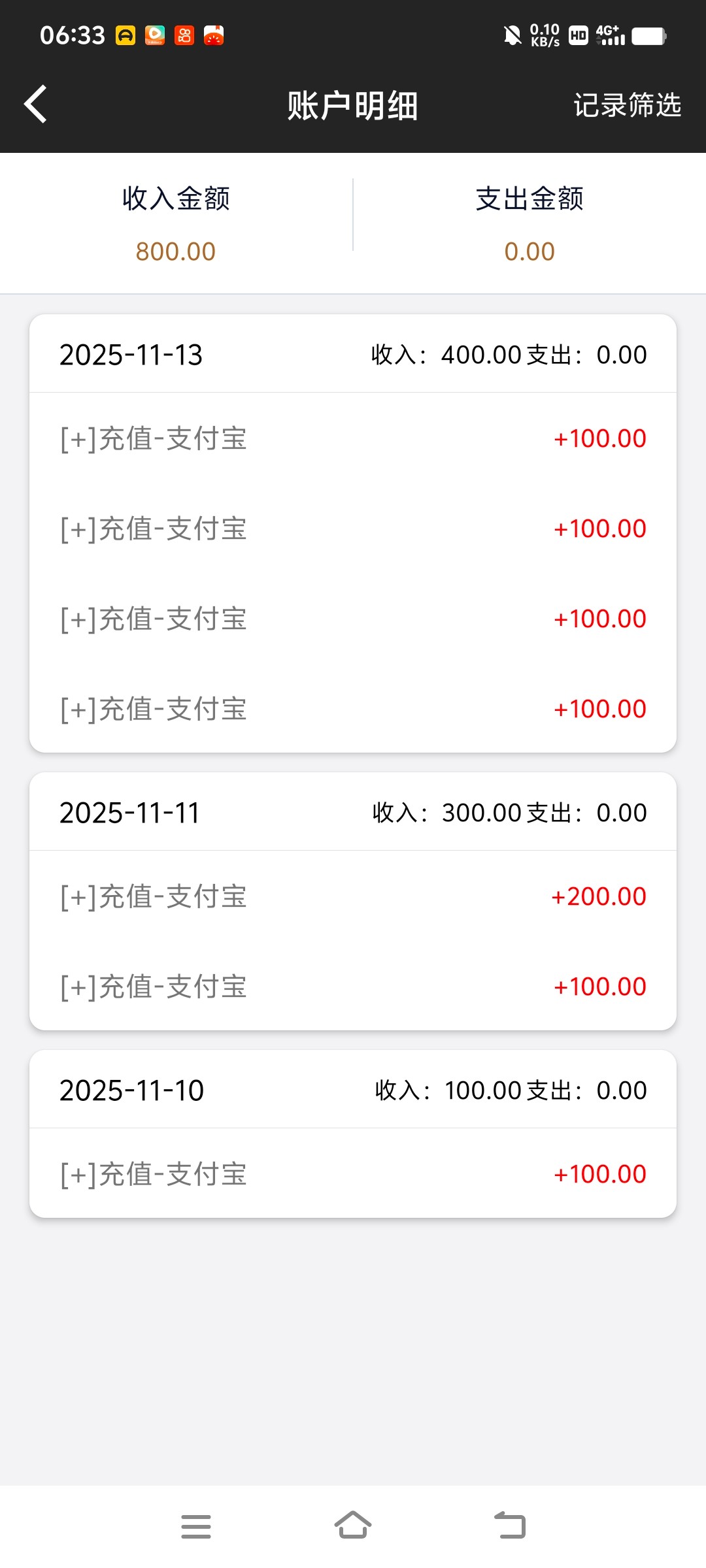Tap the green video app notification icon

155,35
